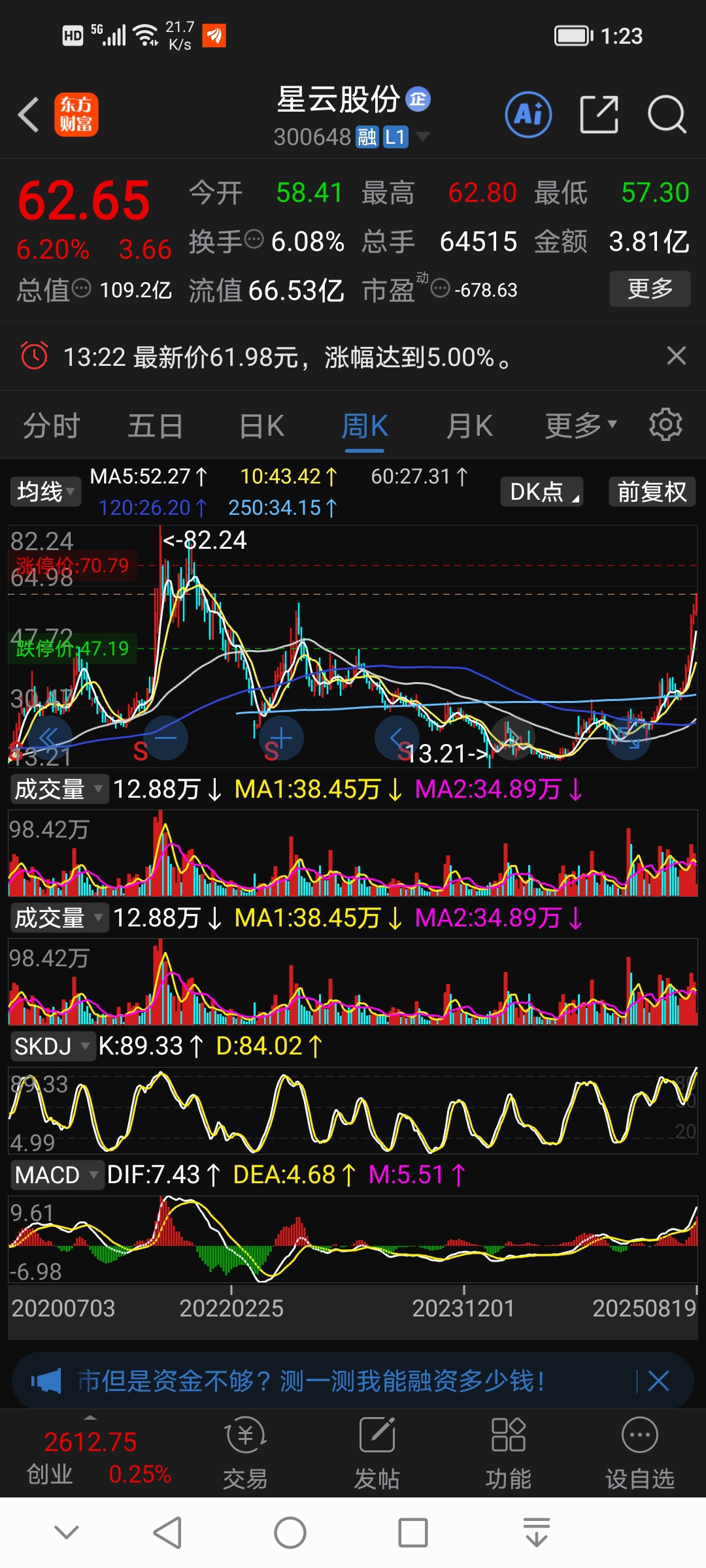Tap the weekly candlestick chart area
Viewport: 706px width, 1568px height.
coord(353,647)
